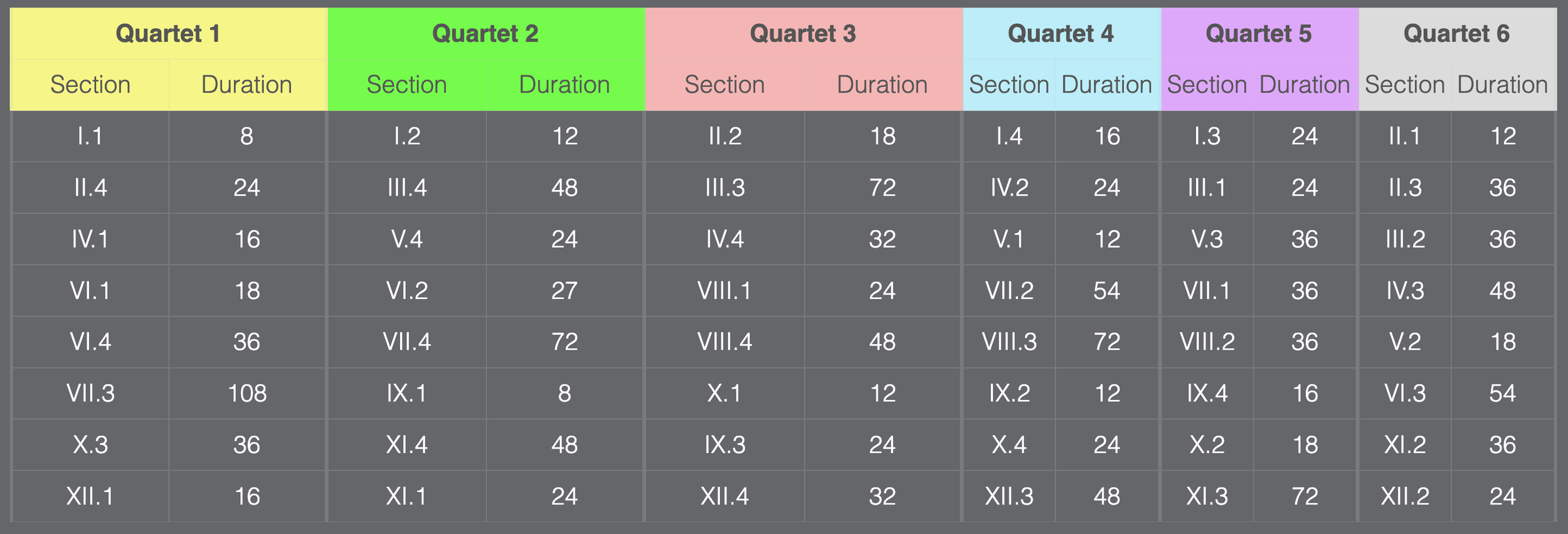
Task: Select section cell VII.3
Action: [90, 393]
